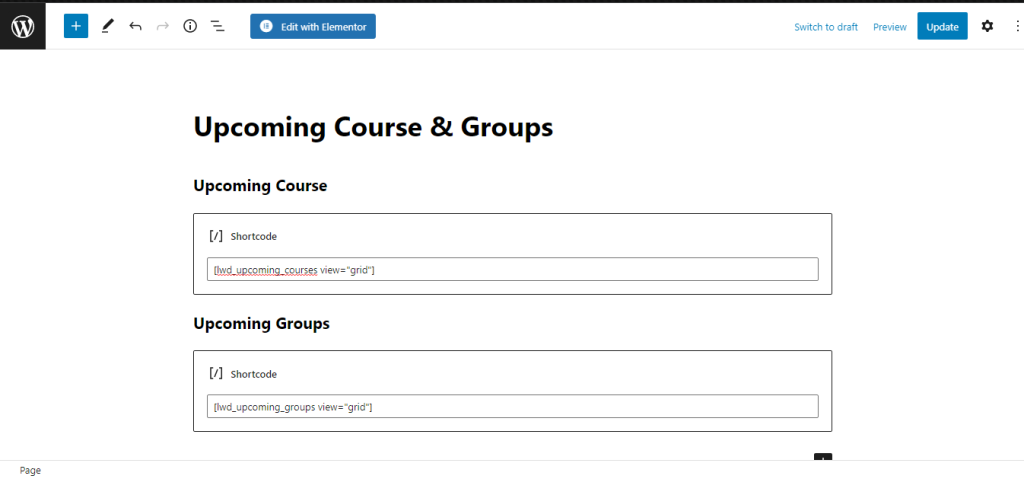Open the WordPress logo menu
Viewport: 1024px width, 479px height.
tap(23, 26)
